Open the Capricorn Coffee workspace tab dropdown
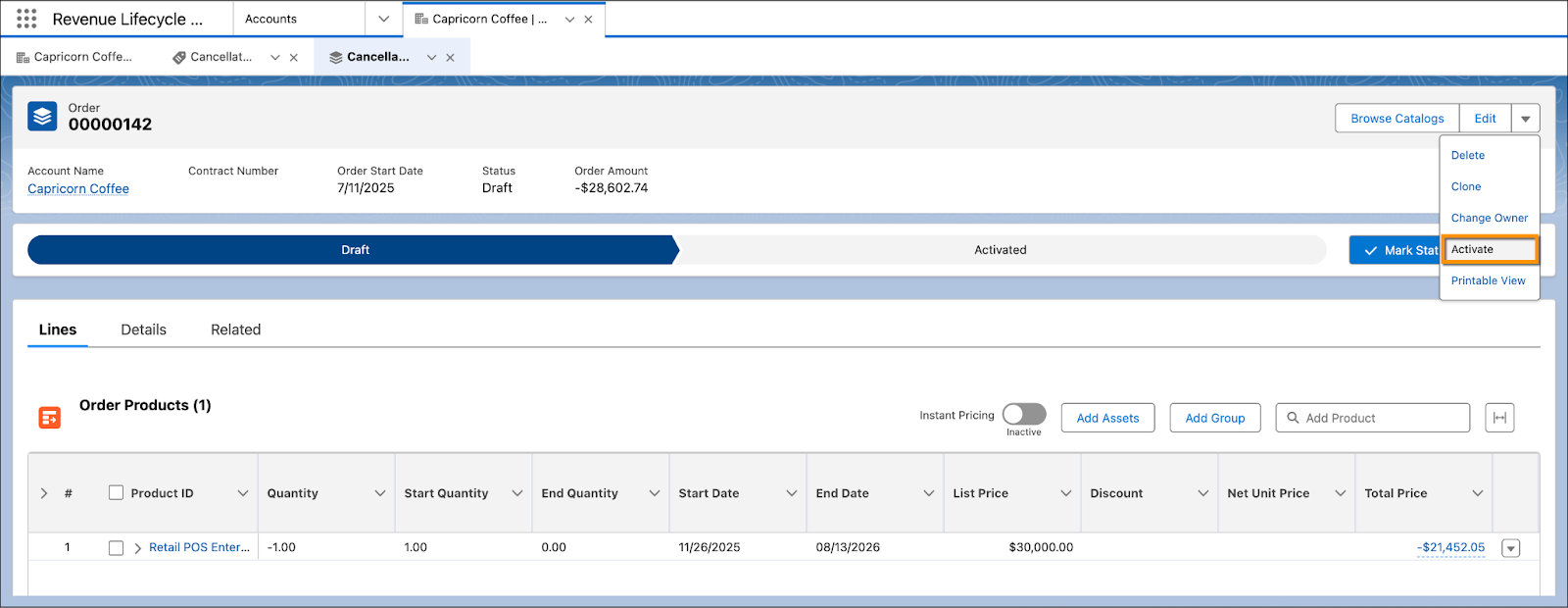This screenshot has width=1568, height=608. (x=569, y=20)
